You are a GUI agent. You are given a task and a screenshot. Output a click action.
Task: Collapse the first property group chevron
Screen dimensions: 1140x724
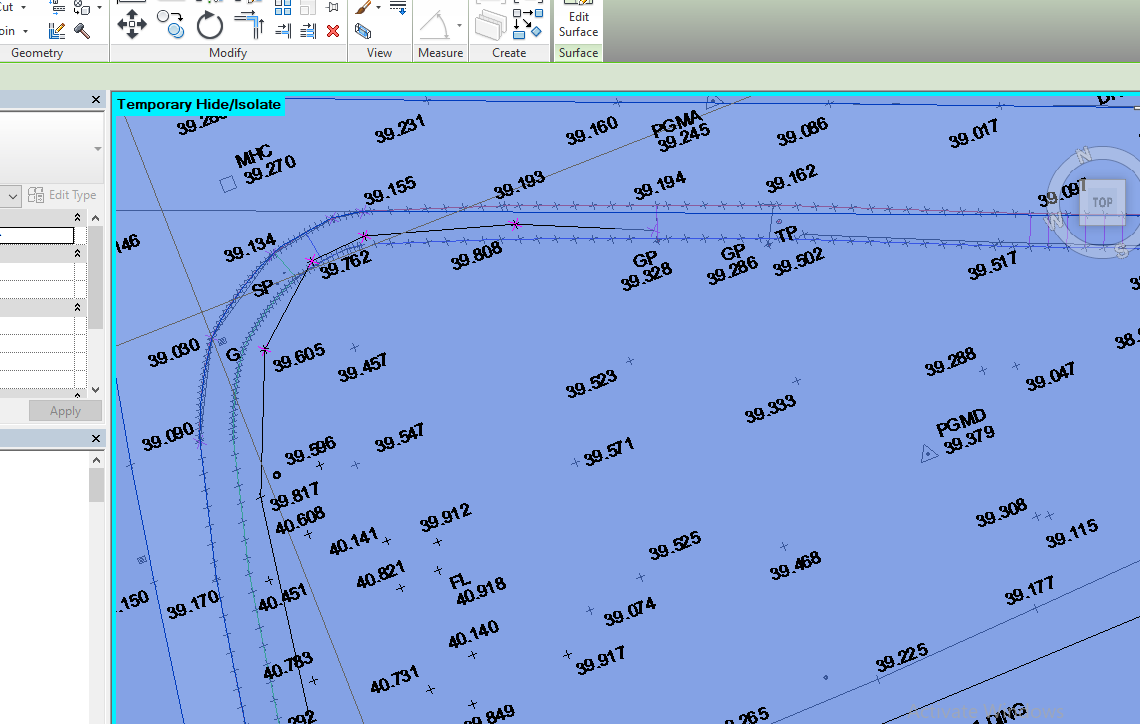click(x=77, y=218)
